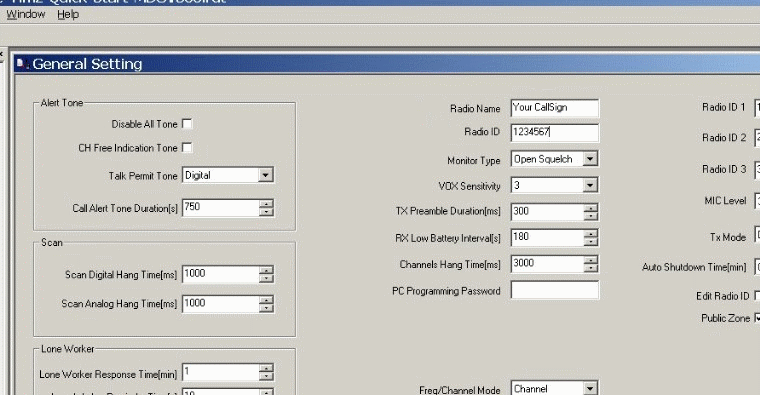Increase Lone Worker Response Time value
This screenshot has height=395, width=760.
(x=266, y=368)
